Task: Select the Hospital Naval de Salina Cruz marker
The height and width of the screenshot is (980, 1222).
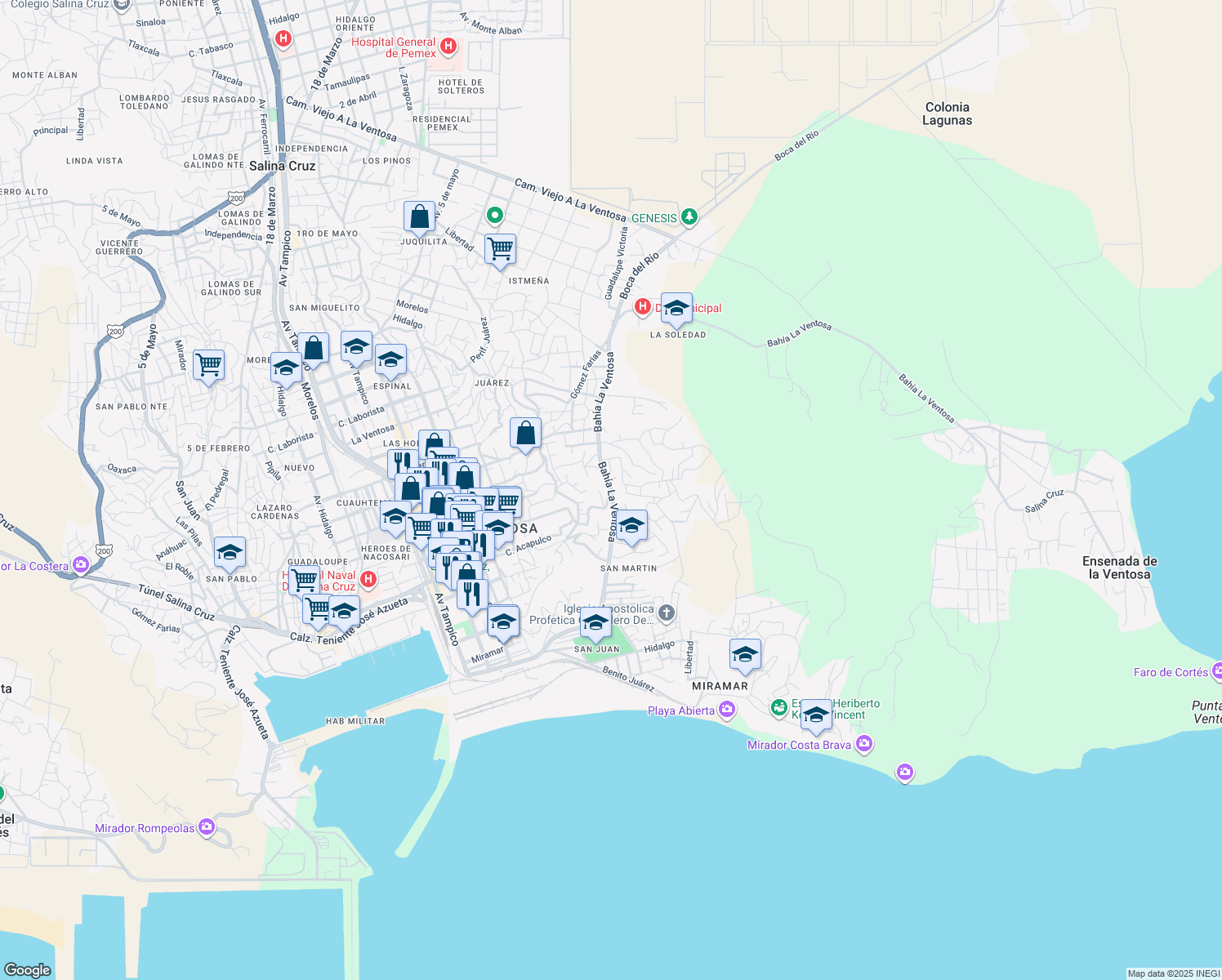Action: 368,578
